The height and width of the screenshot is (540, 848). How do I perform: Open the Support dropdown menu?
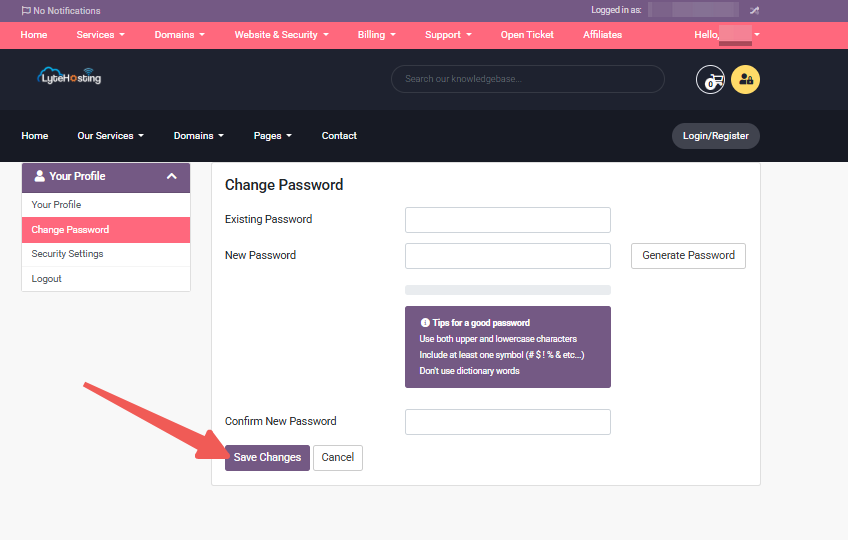(x=448, y=35)
